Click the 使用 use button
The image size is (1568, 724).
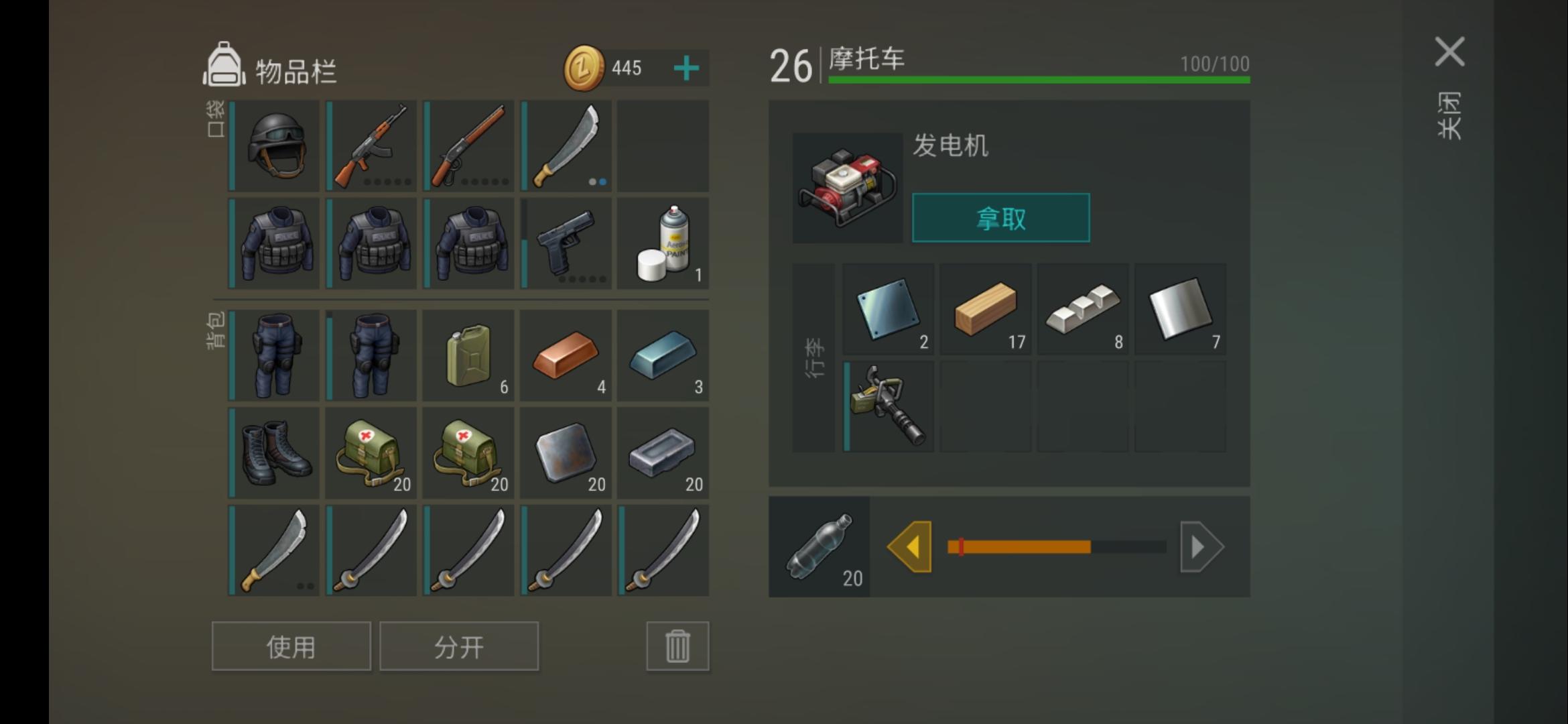point(291,646)
